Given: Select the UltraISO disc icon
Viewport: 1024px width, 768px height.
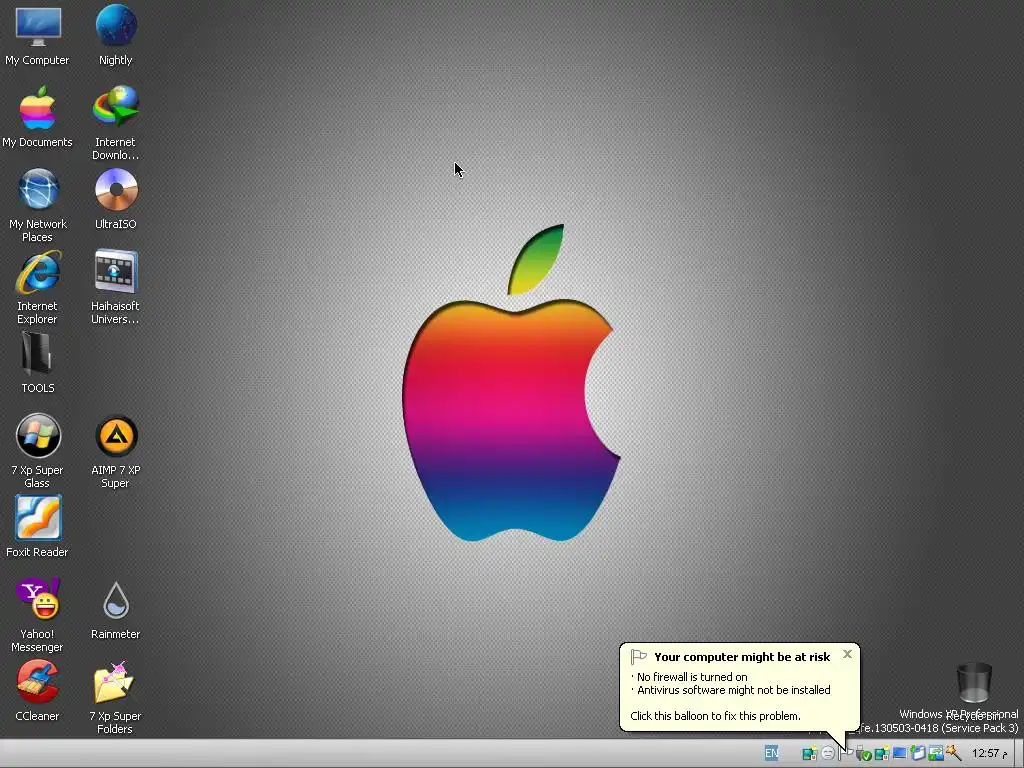Looking at the screenshot, I should [x=116, y=199].
